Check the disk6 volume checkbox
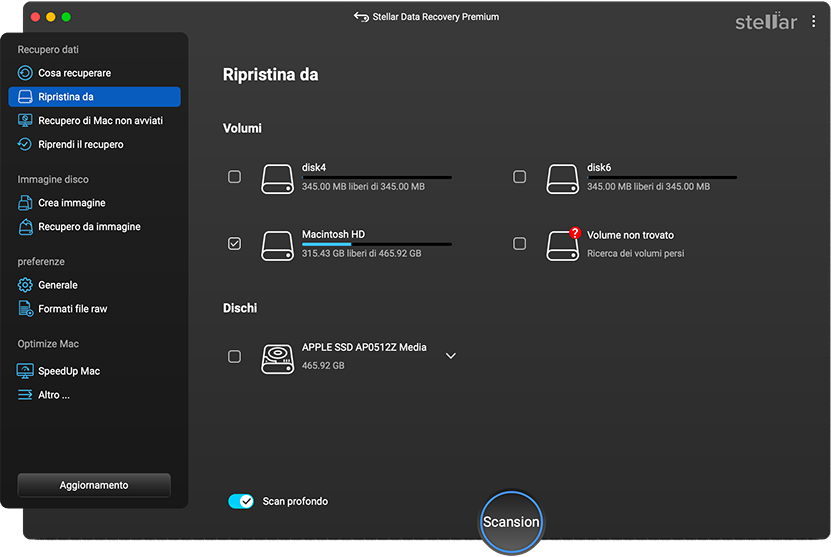The height and width of the screenshot is (557, 831). pyautogui.click(x=519, y=176)
